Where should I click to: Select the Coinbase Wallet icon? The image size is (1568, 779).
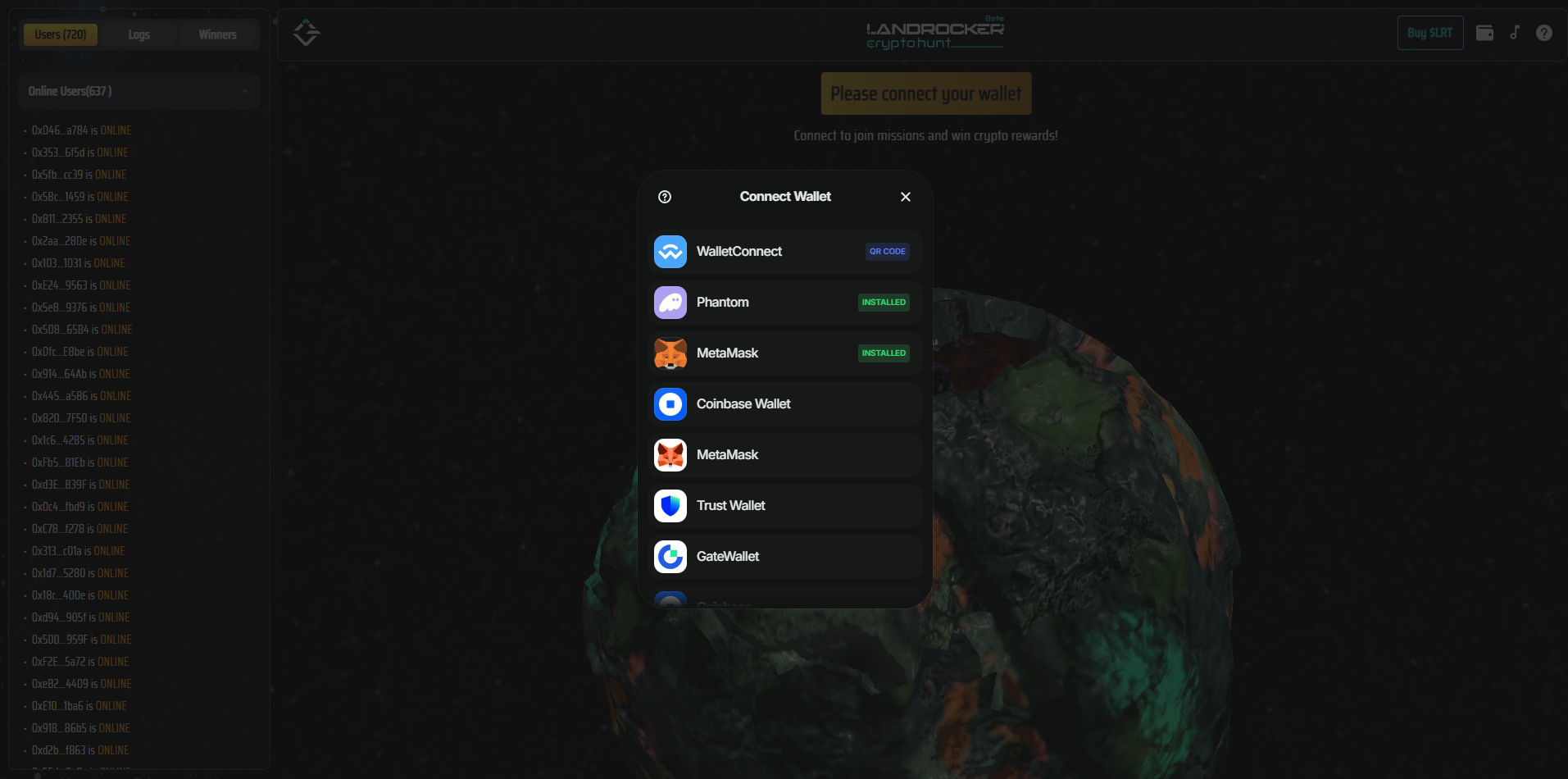click(x=670, y=404)
